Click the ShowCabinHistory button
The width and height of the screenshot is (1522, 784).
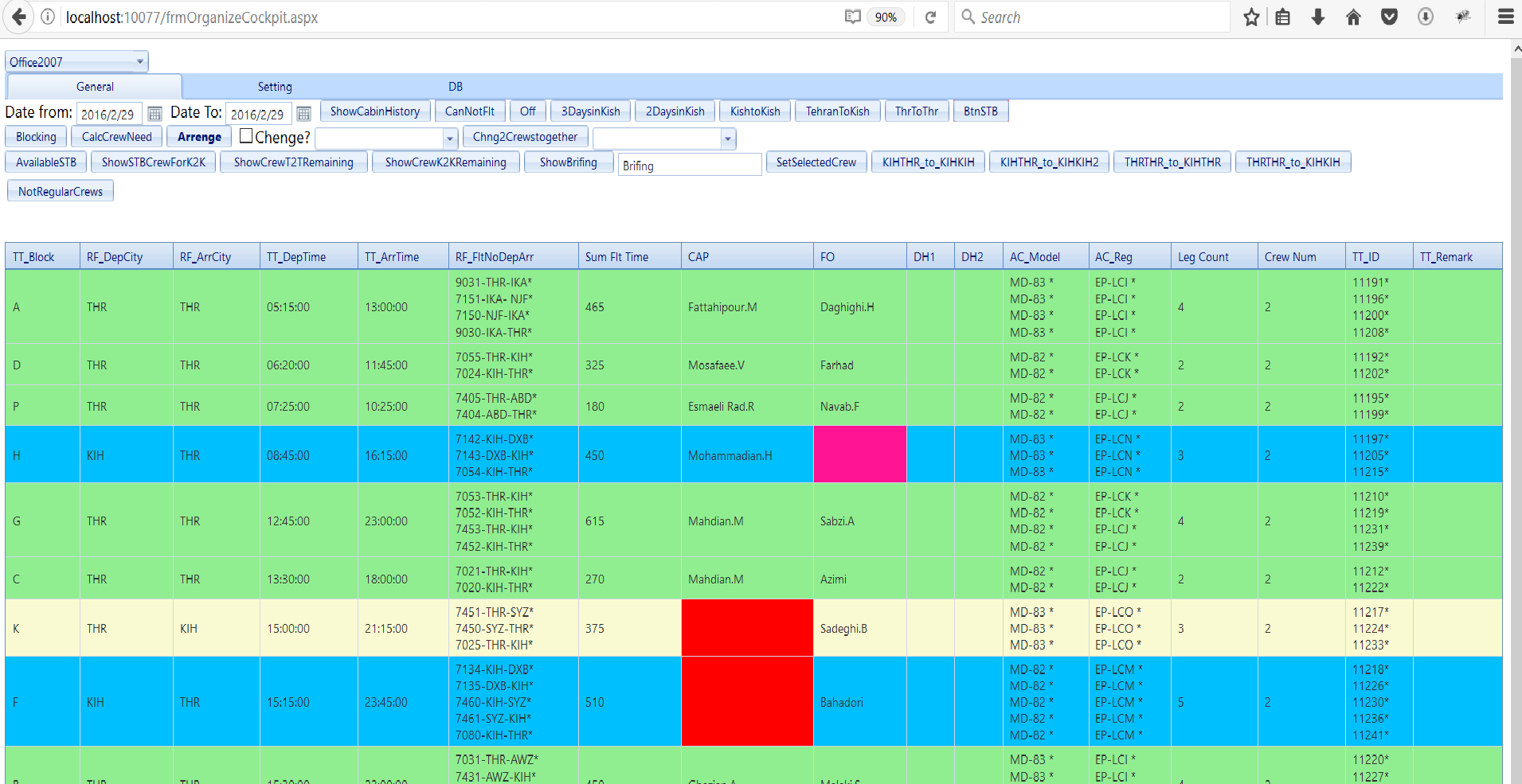[x=375, y=111]
